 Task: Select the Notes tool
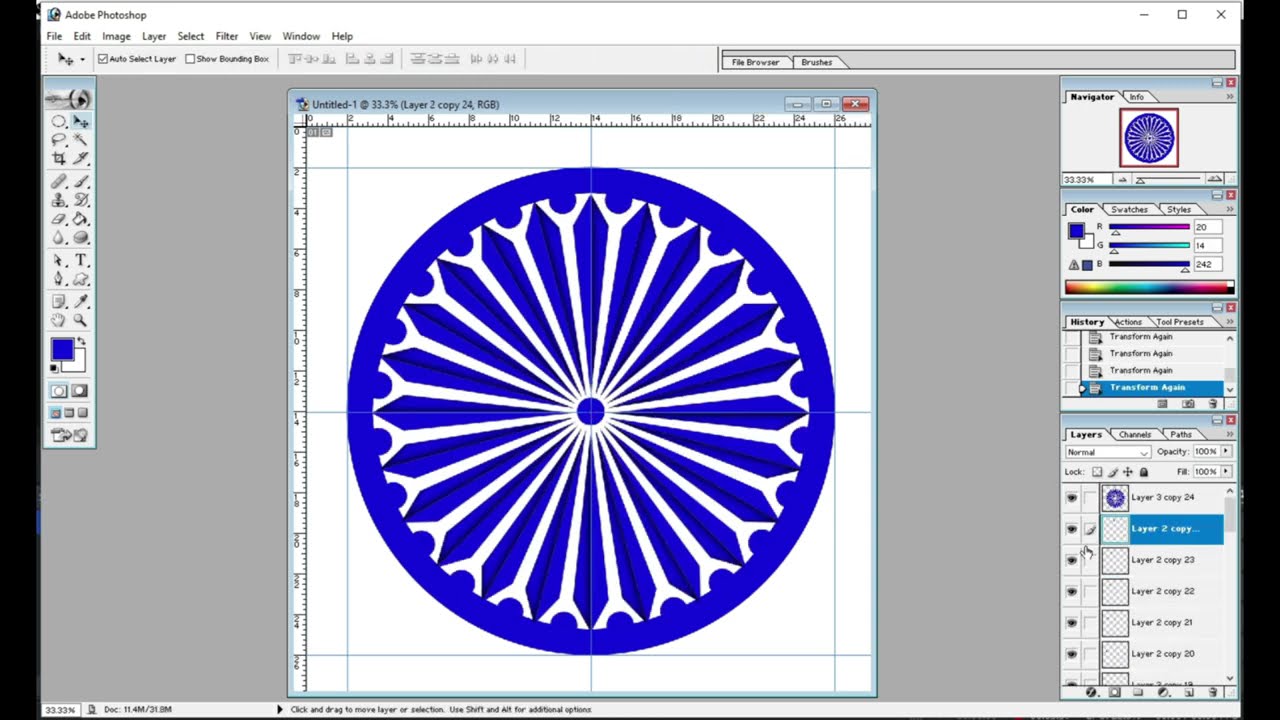pyautogui.click(x=59, y=301)
